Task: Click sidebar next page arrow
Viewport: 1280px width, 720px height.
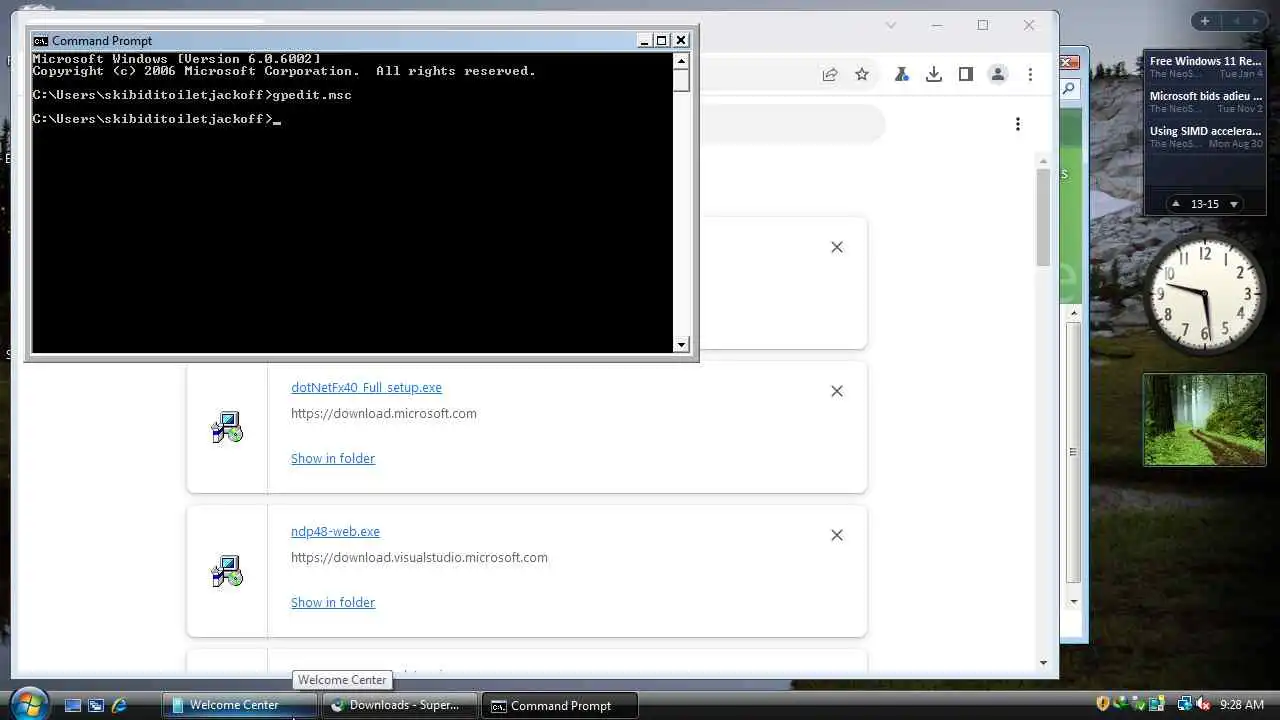Action: click(1256, 21)
